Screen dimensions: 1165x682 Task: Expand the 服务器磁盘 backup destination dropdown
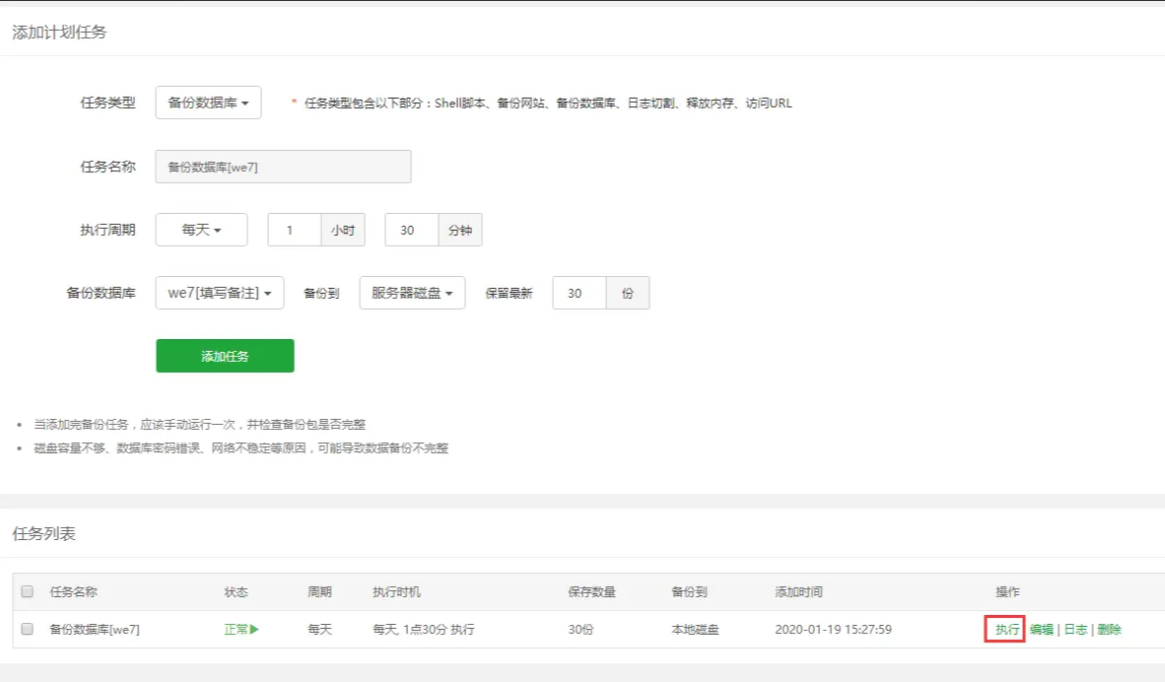point(412,293)
